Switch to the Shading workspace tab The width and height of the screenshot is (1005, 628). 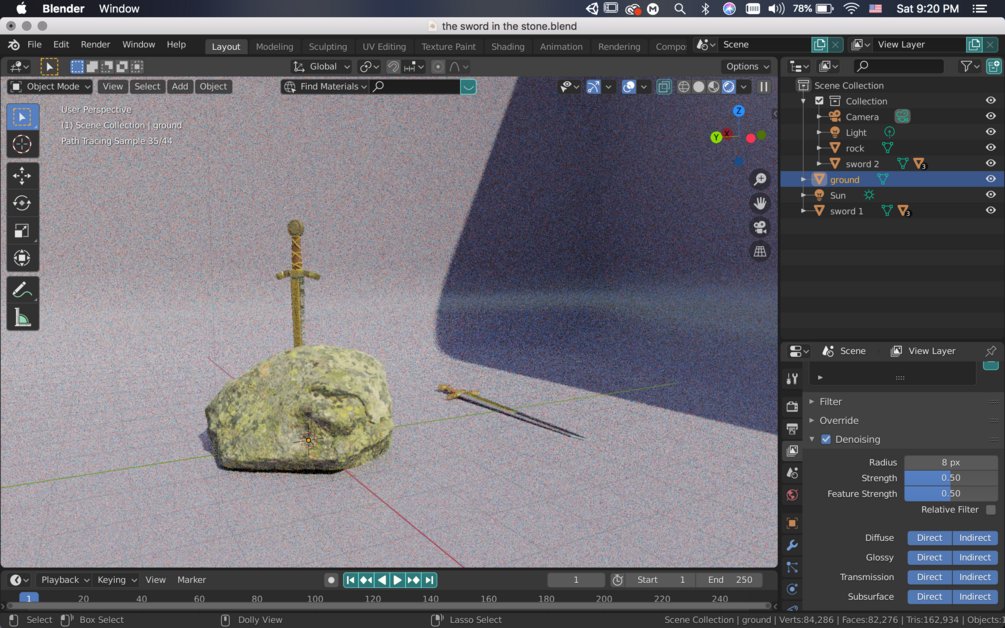click(x=508, y=47)
